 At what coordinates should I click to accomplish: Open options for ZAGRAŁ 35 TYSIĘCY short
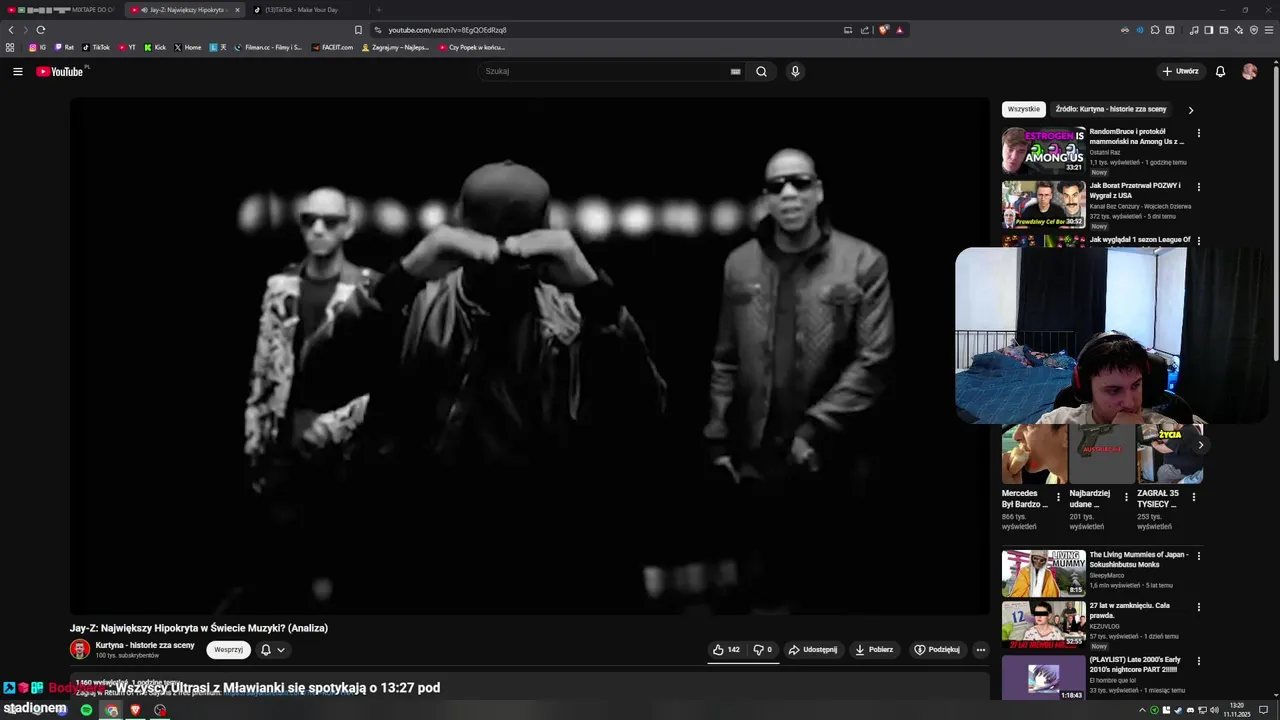pos(1194,496)
